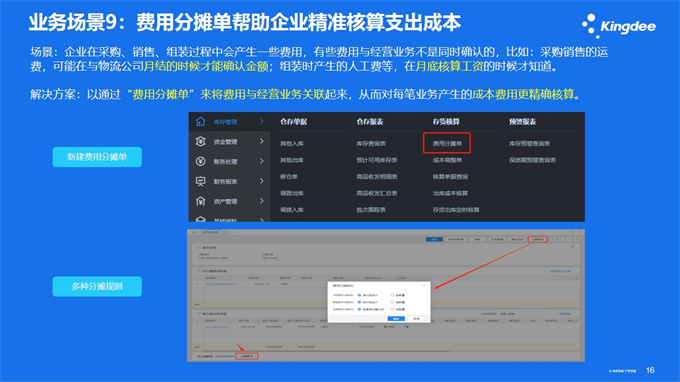Click the 新建费用分摊单 button
Viewport: 680px width, 382px height.
[x=97, y=157]
